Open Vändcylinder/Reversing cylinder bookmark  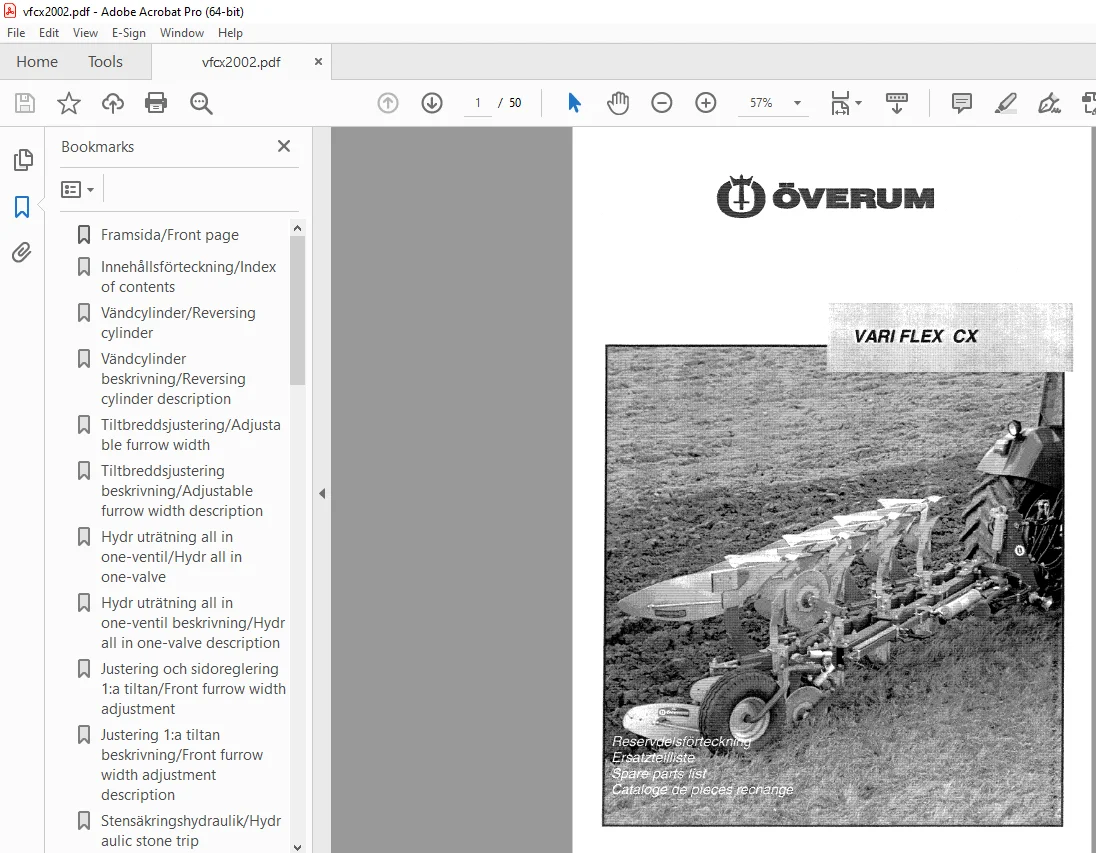tap(178, 323)
